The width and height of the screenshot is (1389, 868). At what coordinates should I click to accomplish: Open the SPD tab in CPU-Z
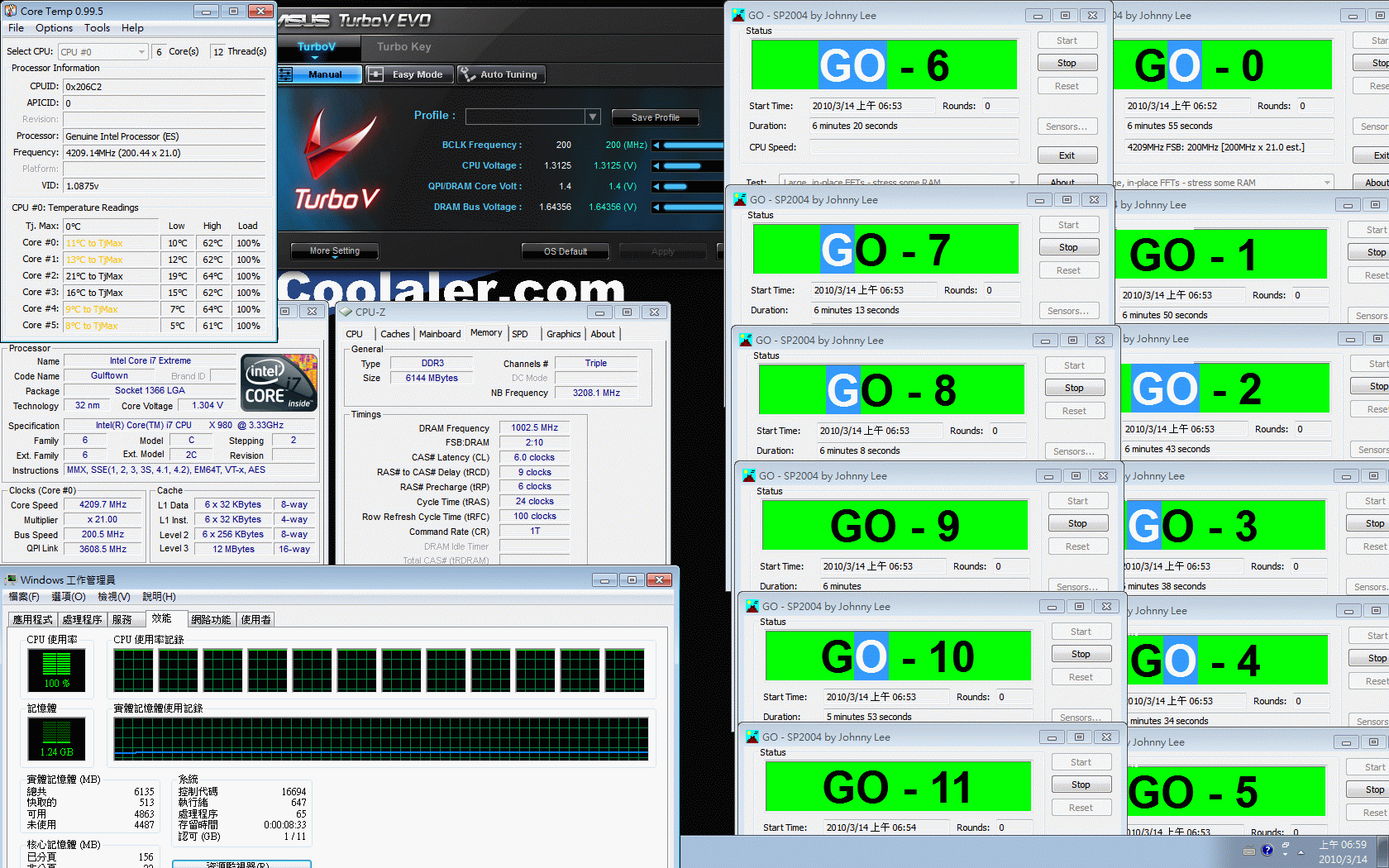[x=520, y=334]
